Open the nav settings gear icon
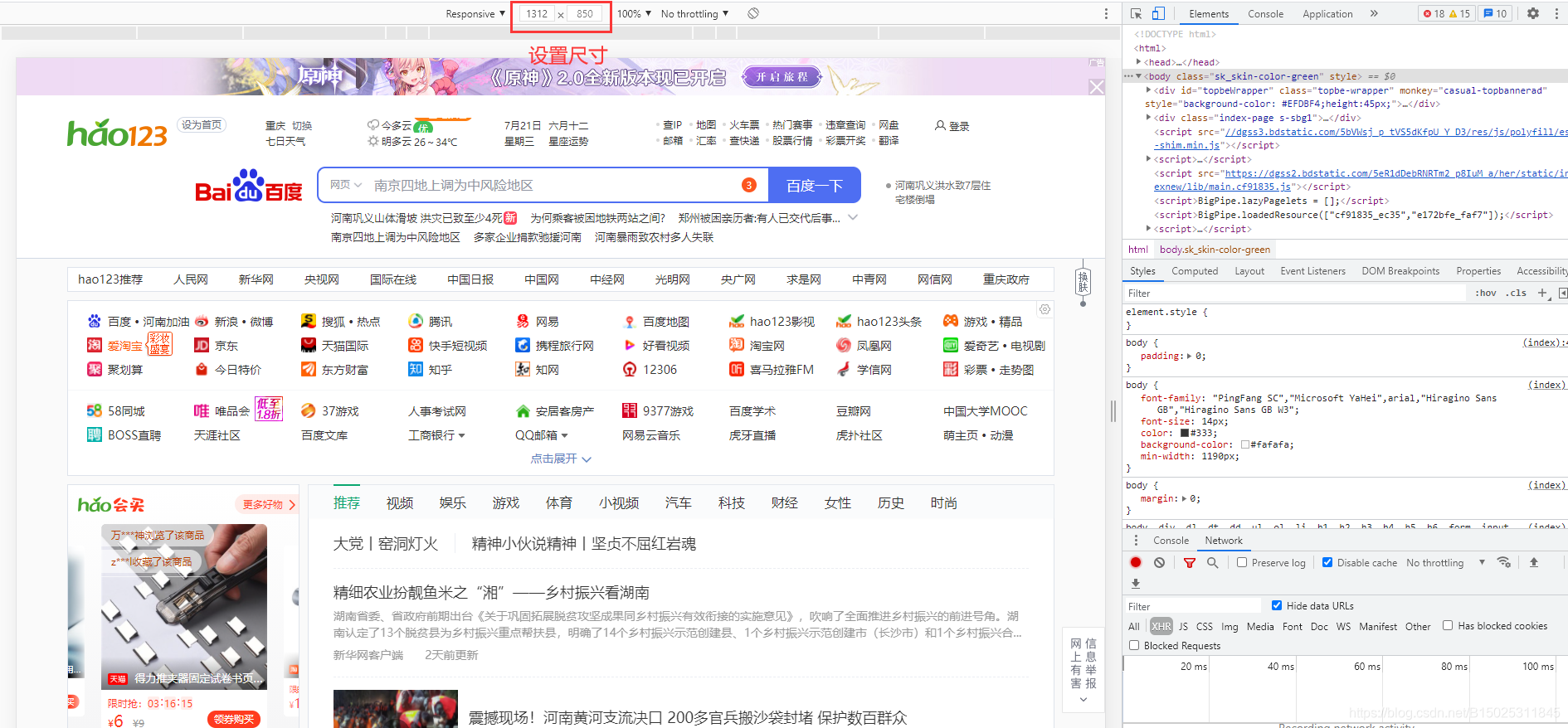Screen dimensions: 1568x728 [1045, 309]
